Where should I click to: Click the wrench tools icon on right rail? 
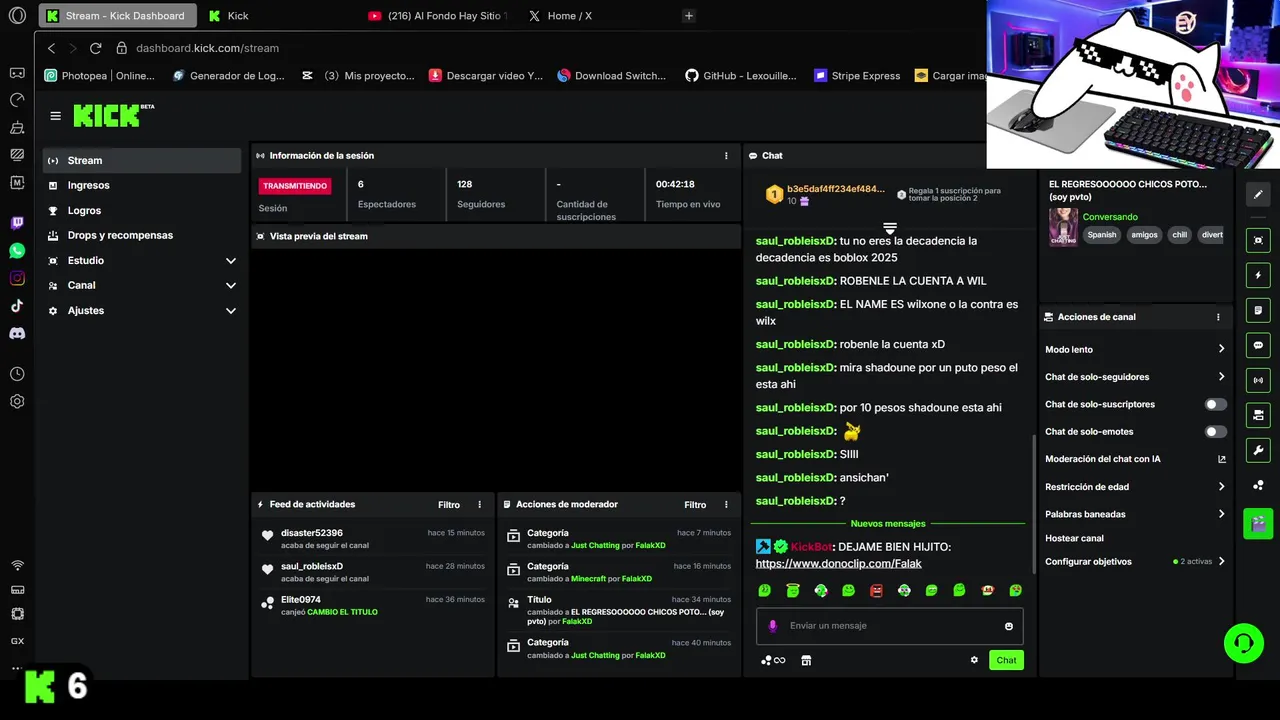pos(1258,450)
